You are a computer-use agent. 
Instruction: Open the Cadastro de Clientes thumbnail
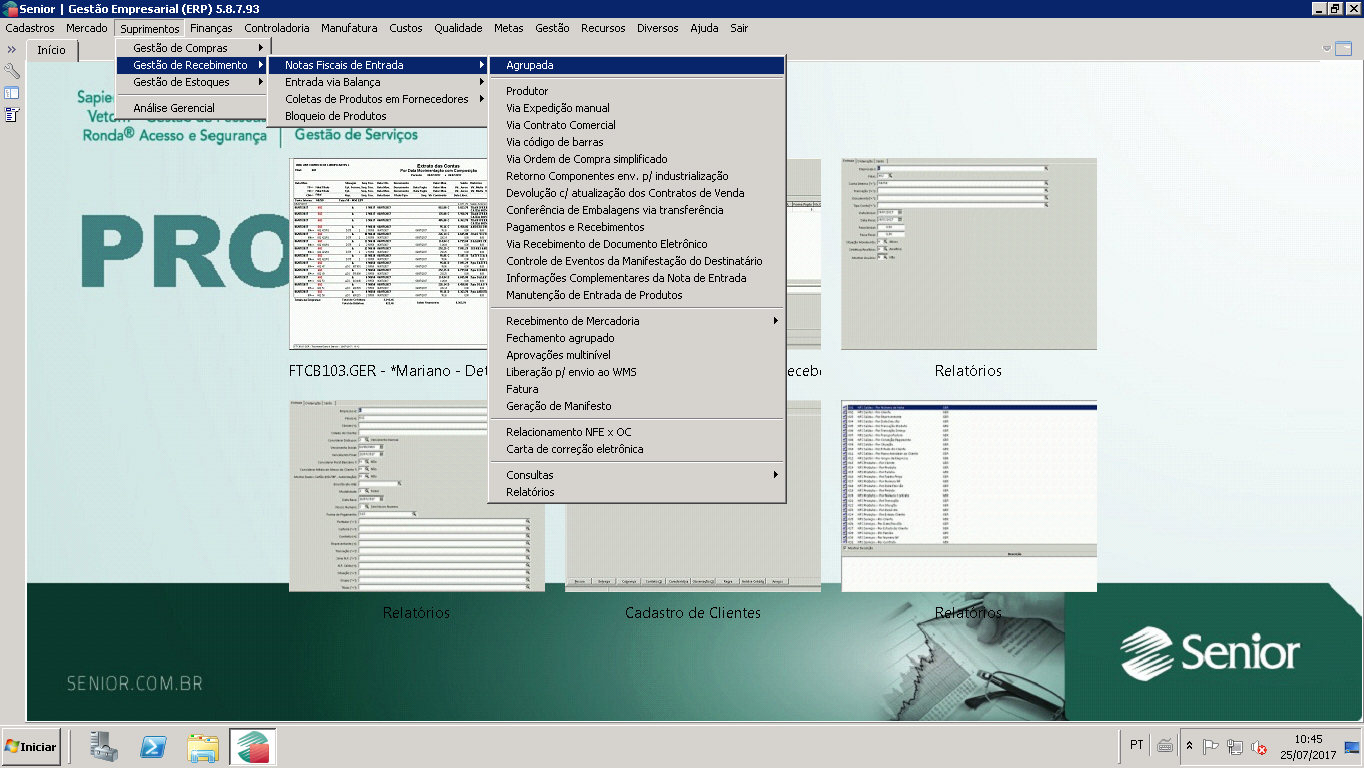692,548
